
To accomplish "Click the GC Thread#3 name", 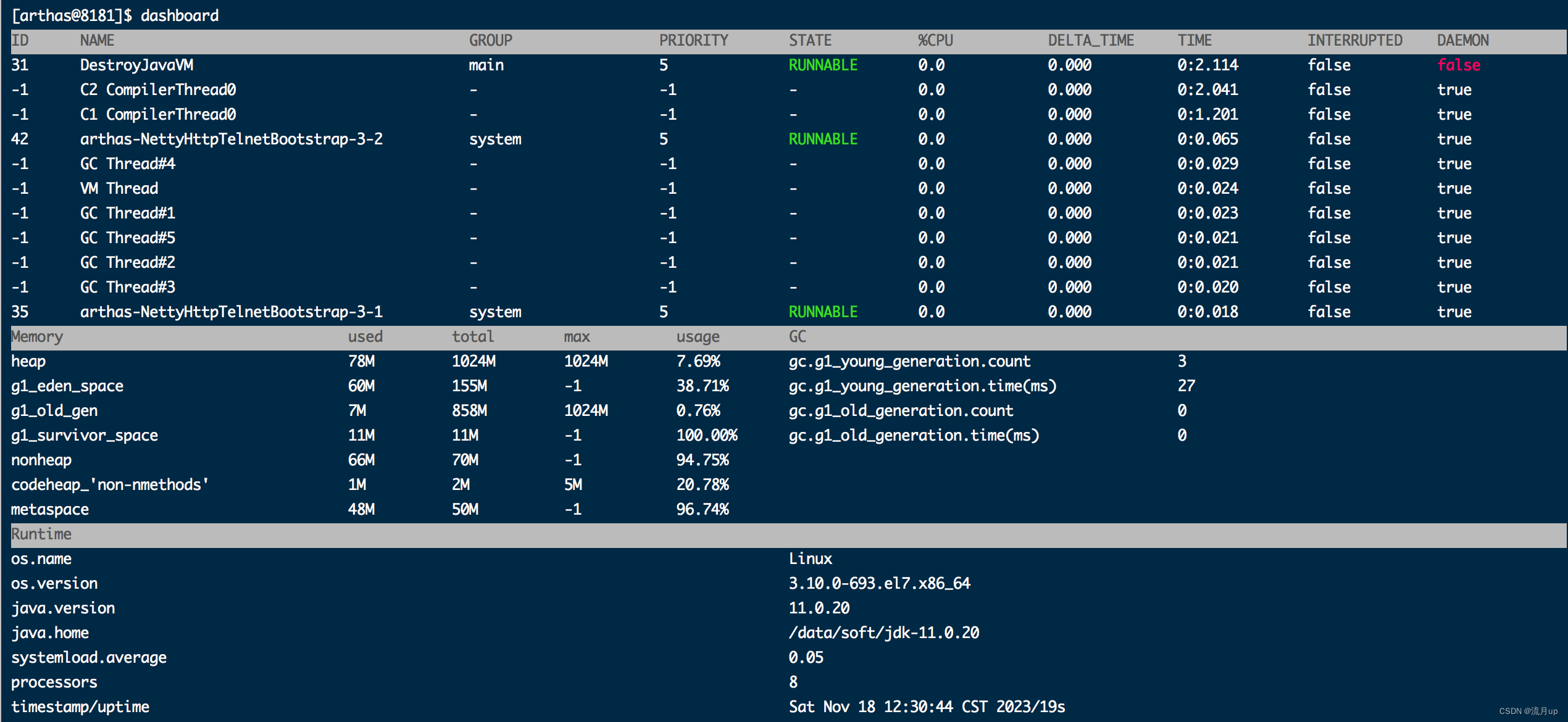I will point(128,287).
